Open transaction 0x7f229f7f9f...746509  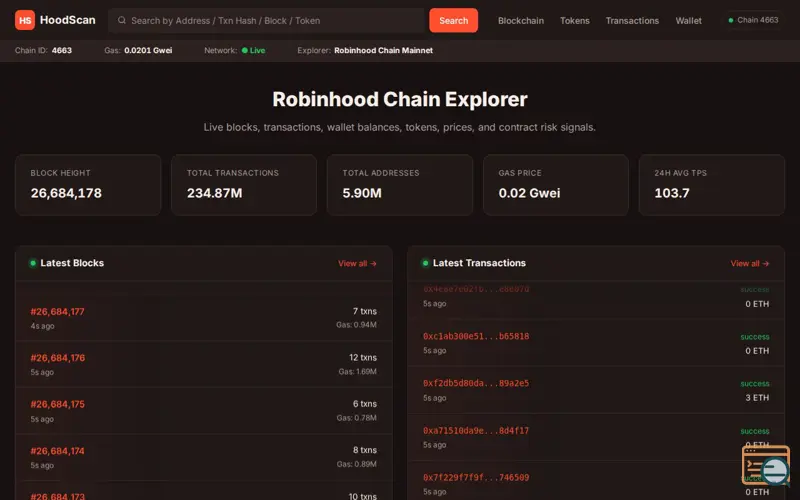[x=476, y=478]
